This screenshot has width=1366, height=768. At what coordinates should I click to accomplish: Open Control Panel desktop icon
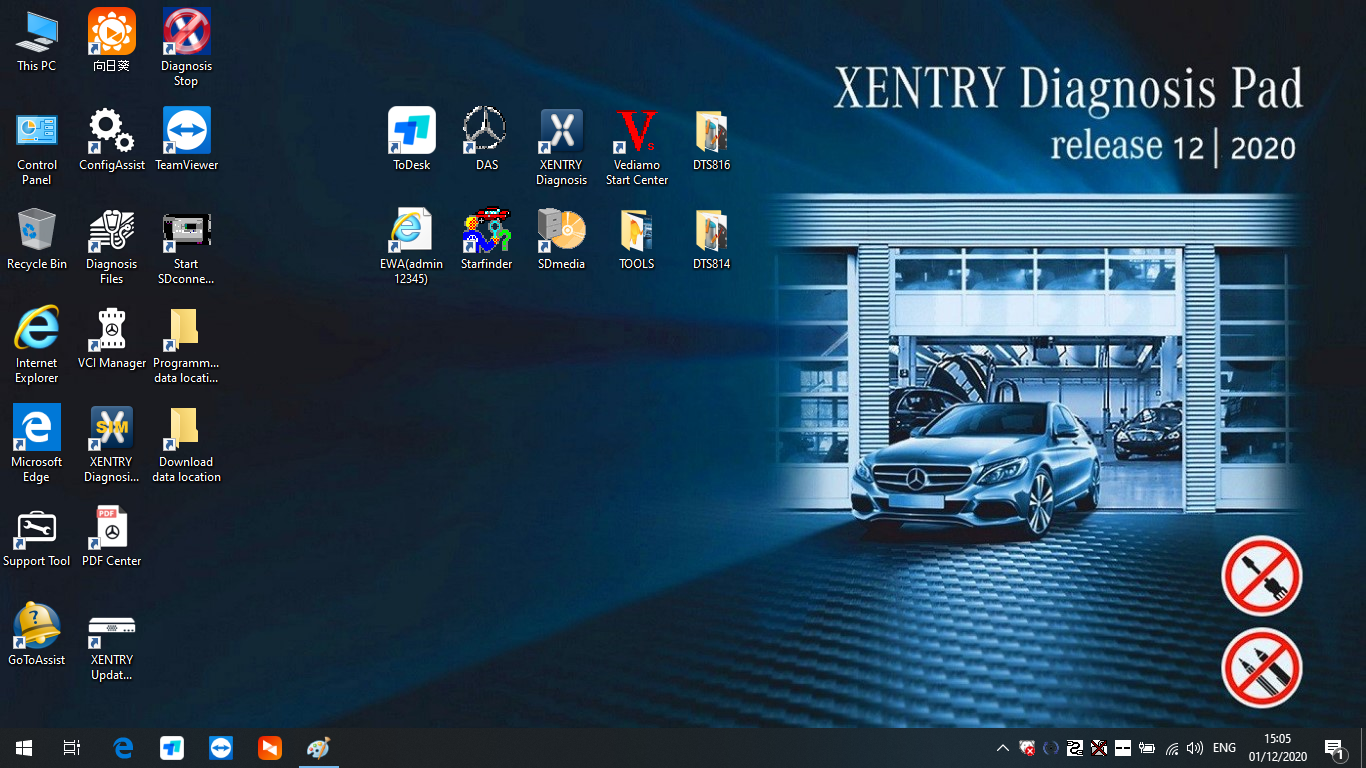pos(37,147)
